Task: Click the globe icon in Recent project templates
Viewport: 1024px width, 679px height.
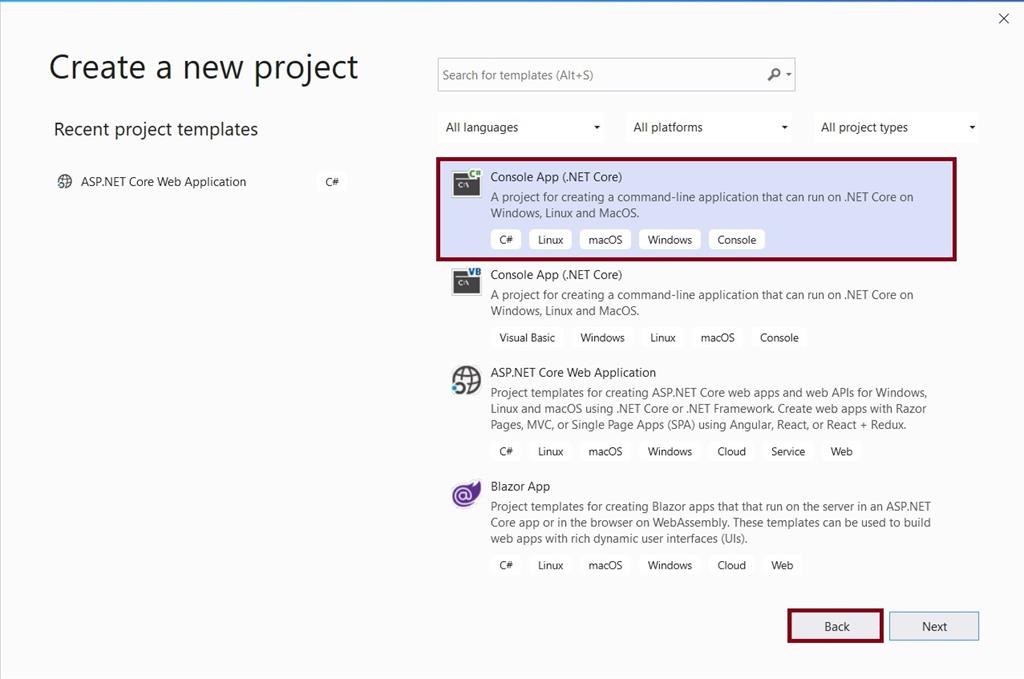Action: (x=65, y=182)
